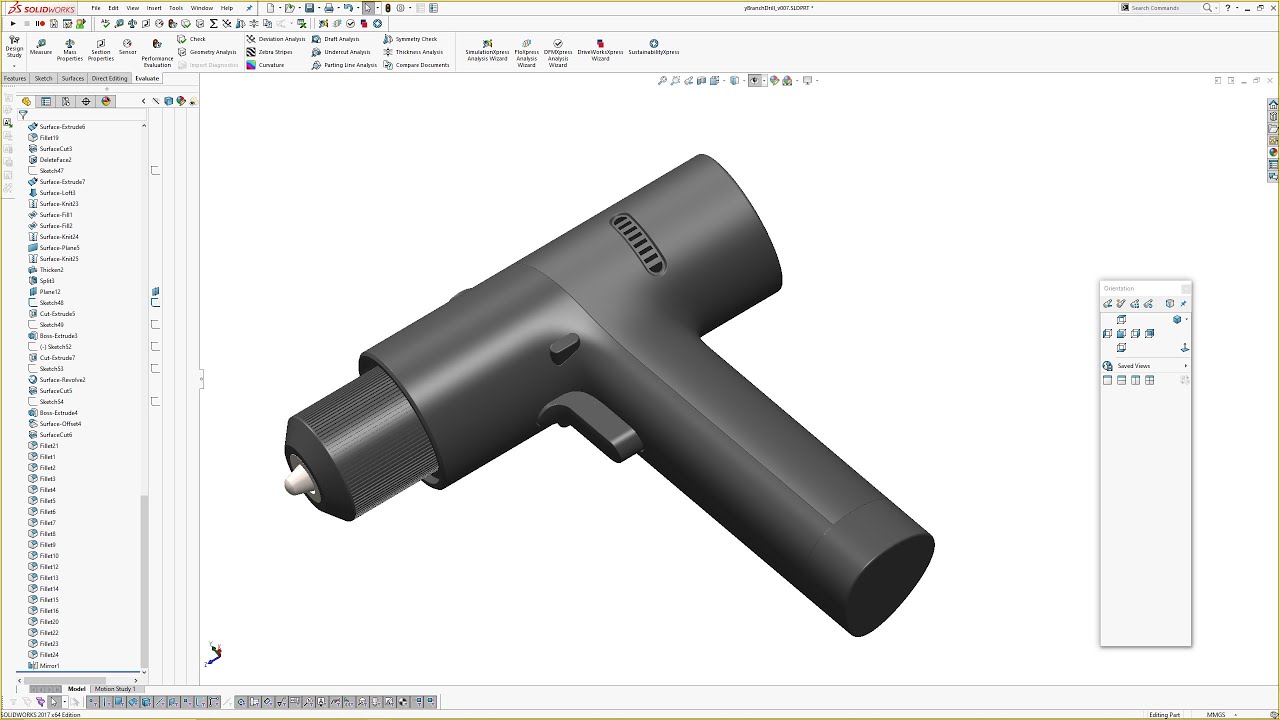Click Symmetry Check button

[x=409, y=39]
